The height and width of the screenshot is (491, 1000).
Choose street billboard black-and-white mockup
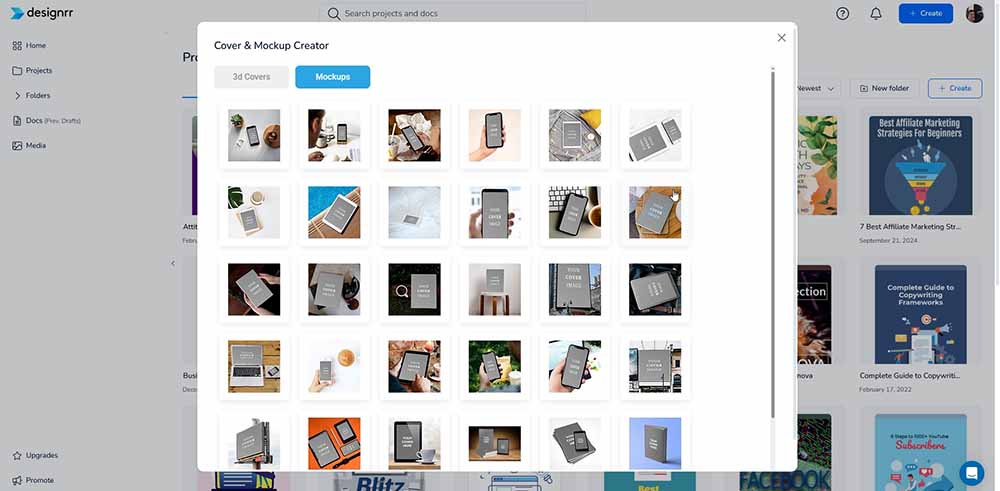point(655,367)
